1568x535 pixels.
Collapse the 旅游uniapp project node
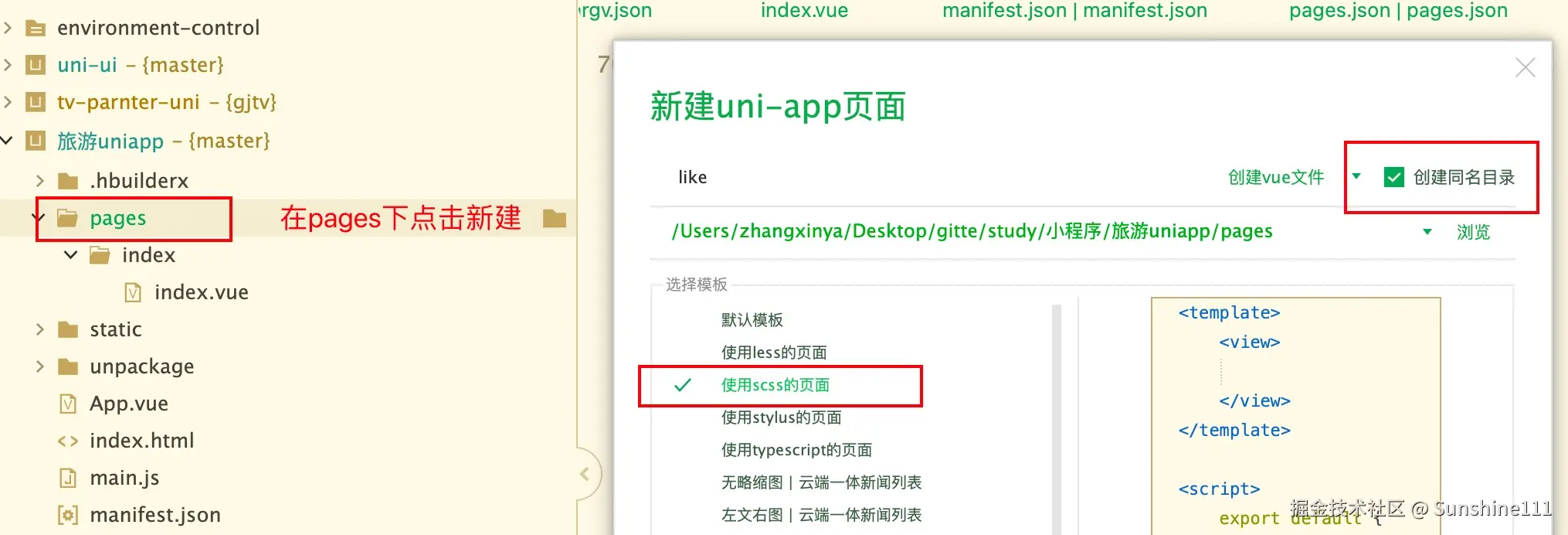(x=7, y=141)
